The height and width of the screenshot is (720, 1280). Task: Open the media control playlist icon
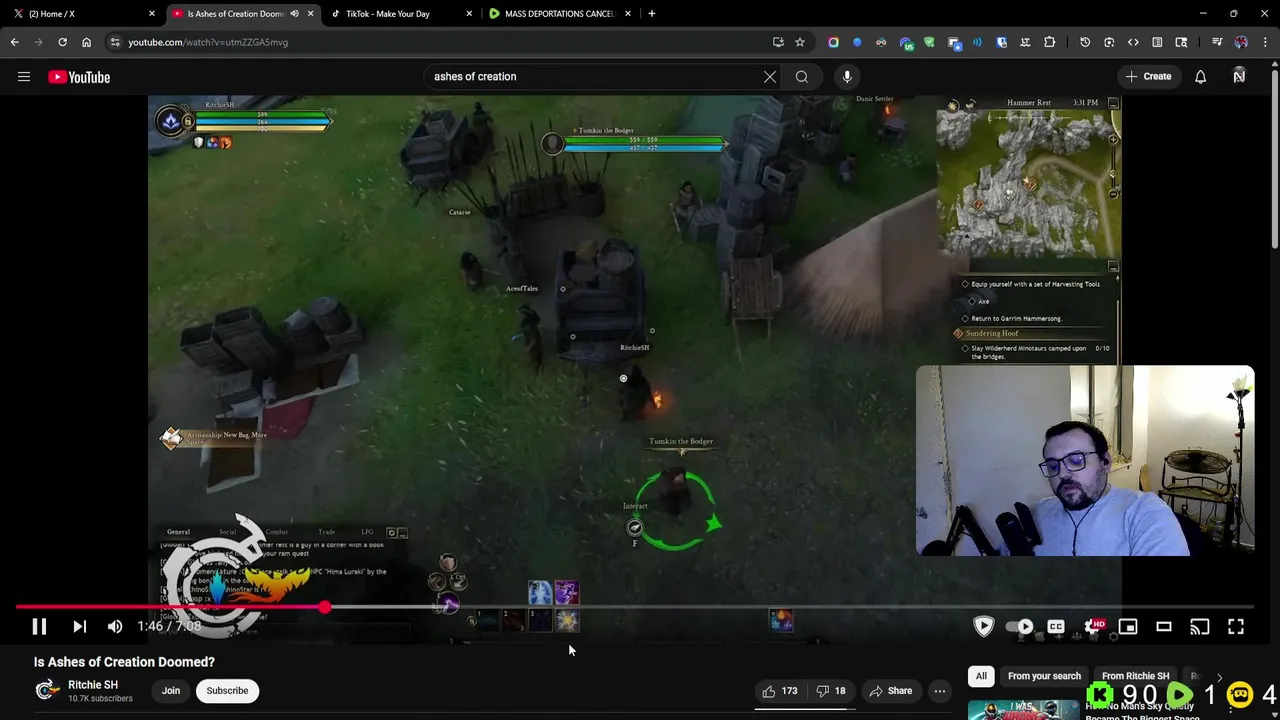coord(1217,42)
